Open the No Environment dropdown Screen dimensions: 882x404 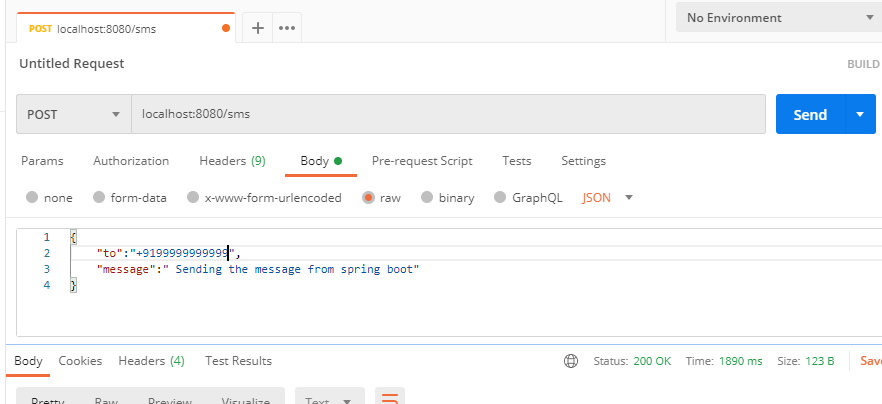(779, 17)
